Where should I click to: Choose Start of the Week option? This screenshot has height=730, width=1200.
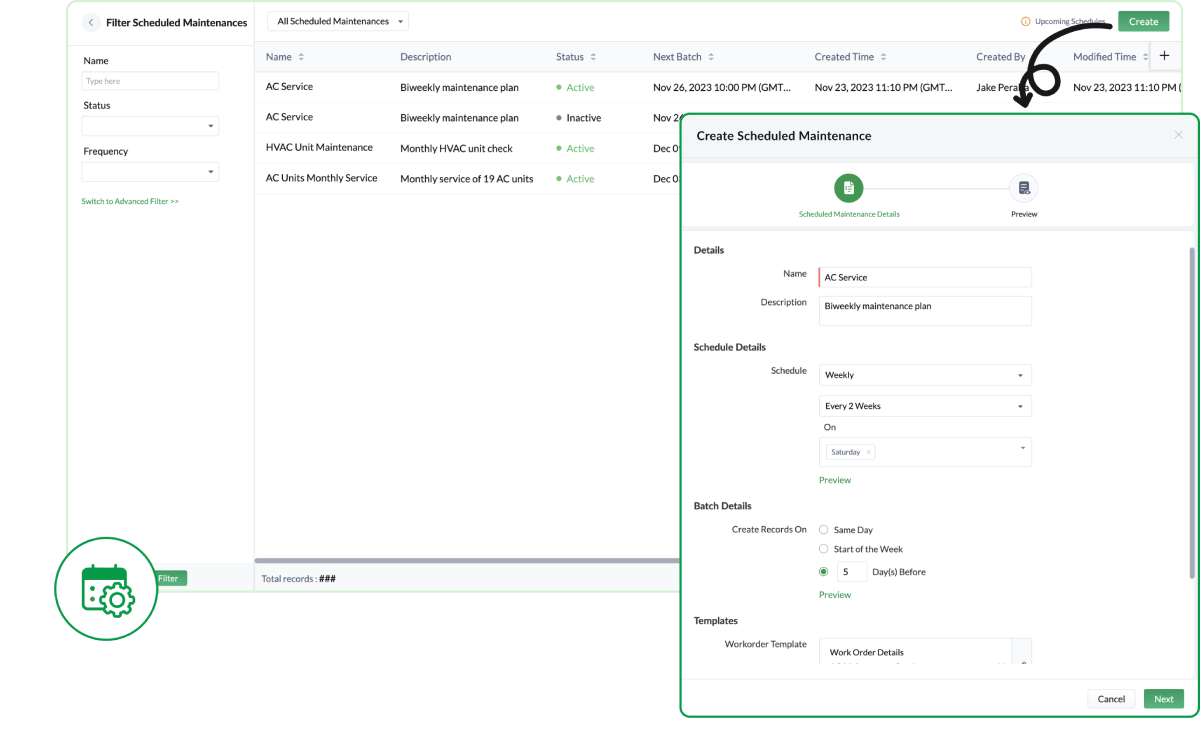(x=823, y=548)
